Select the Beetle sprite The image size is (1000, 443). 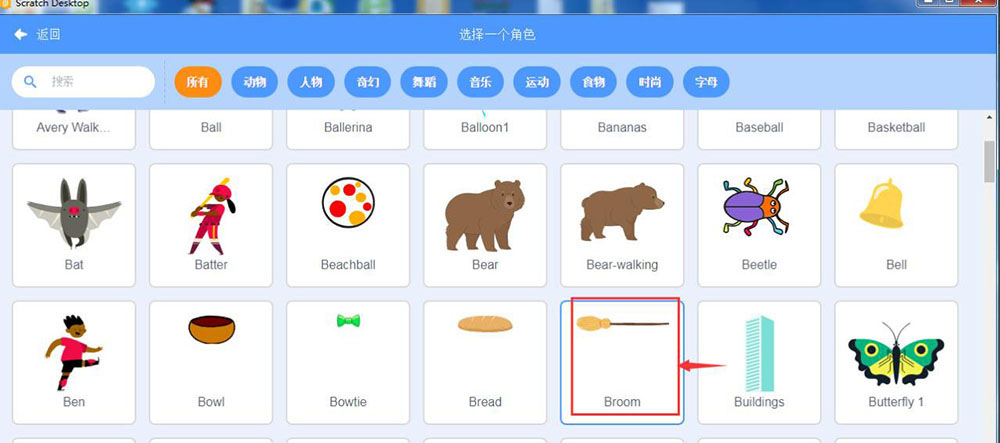click(759, 225)
